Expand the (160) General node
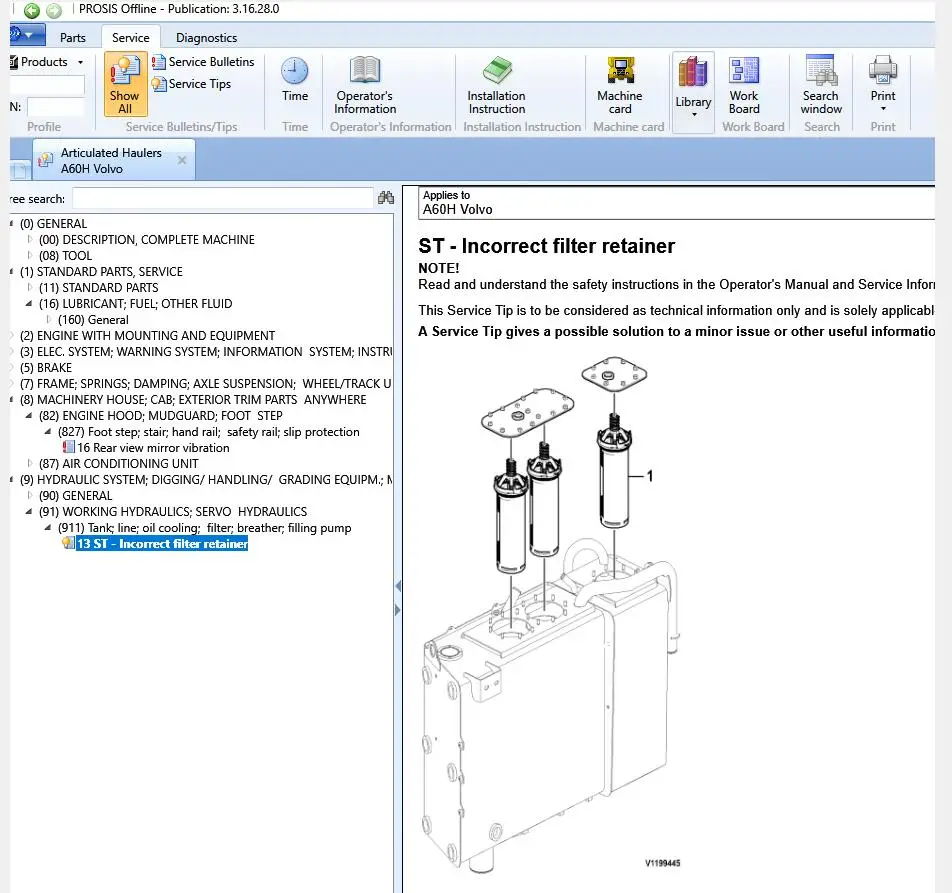Viewport: 952px width, 893px height. (x=49, y=319)
